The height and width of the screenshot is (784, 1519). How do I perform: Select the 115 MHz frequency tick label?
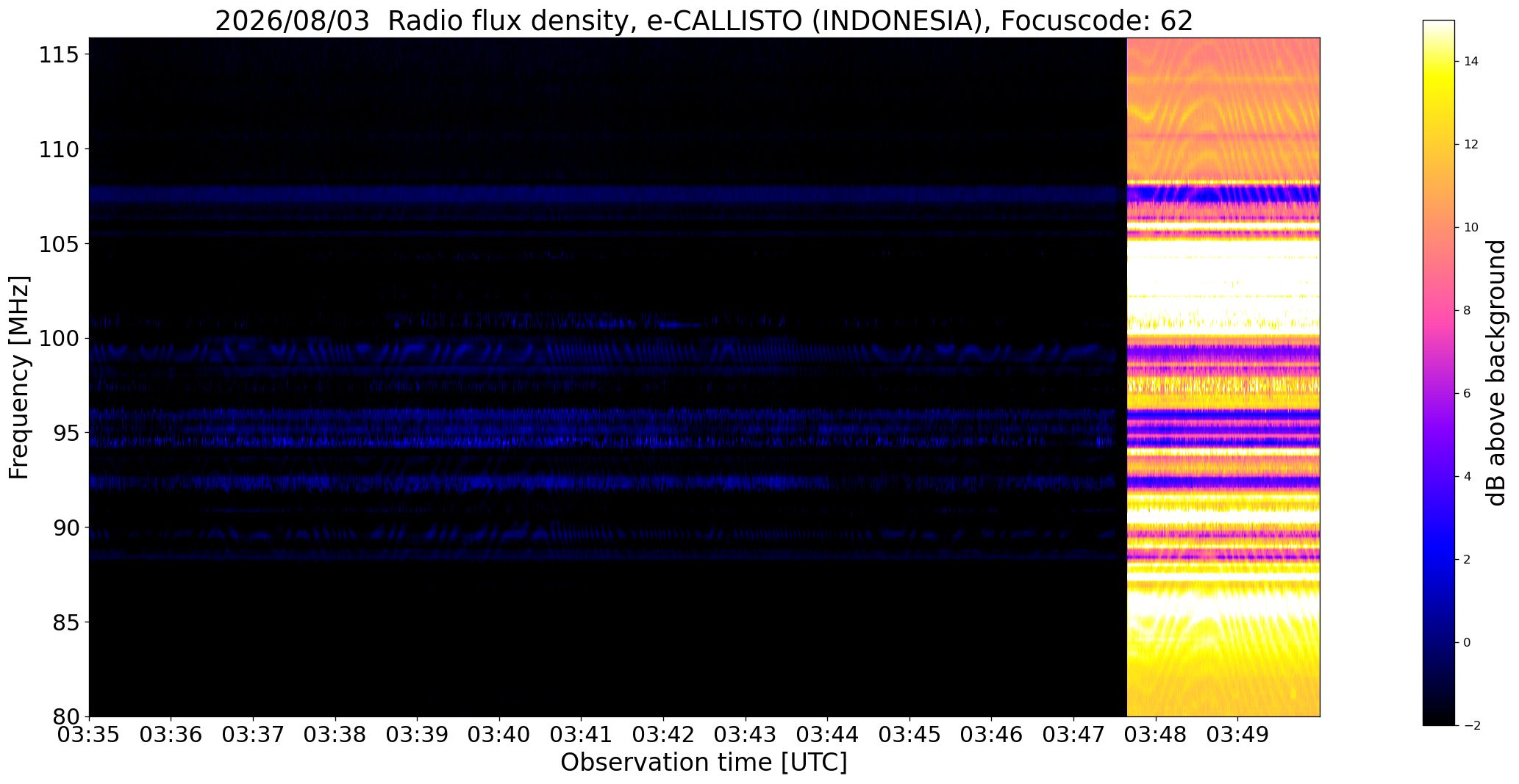point(59,54)
